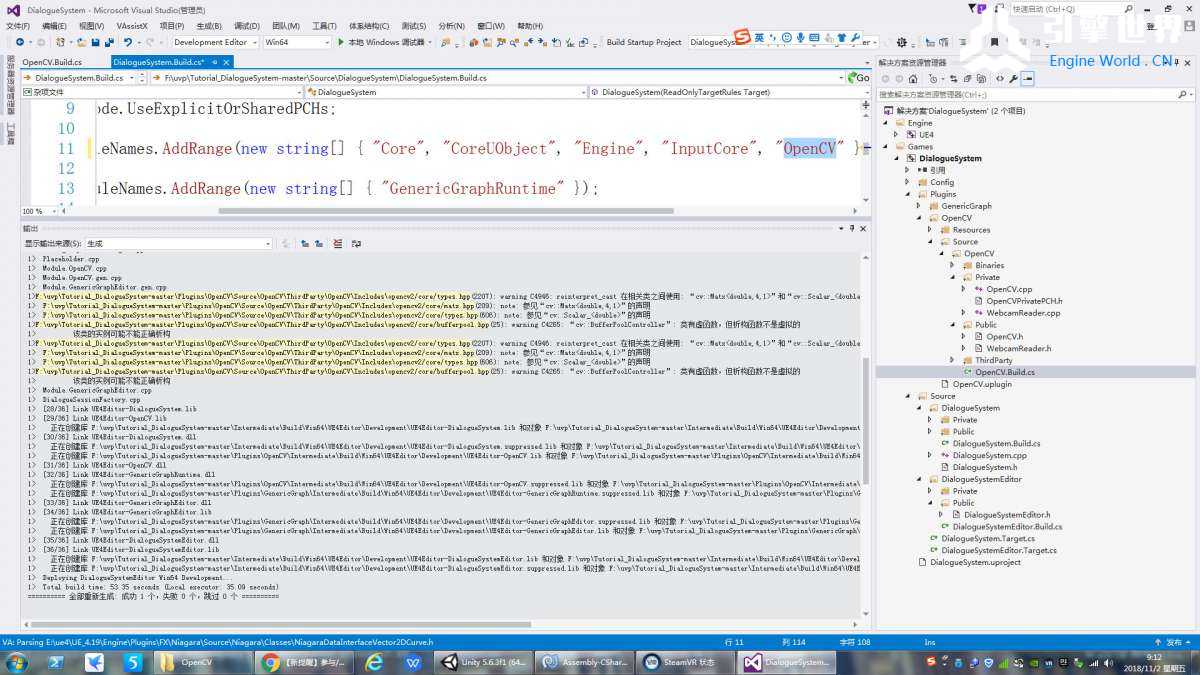Viewport: 1200px width, 675px height.
Task: Open the 生成(B) build menu
Action: click(x=209, y=26)
